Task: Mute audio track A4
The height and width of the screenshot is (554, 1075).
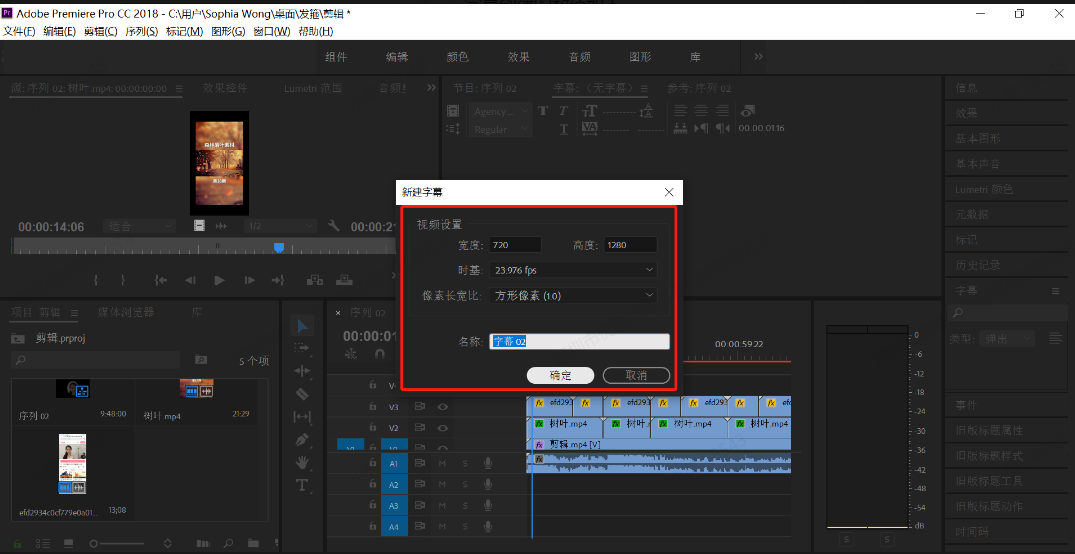Action: point(442,527)
